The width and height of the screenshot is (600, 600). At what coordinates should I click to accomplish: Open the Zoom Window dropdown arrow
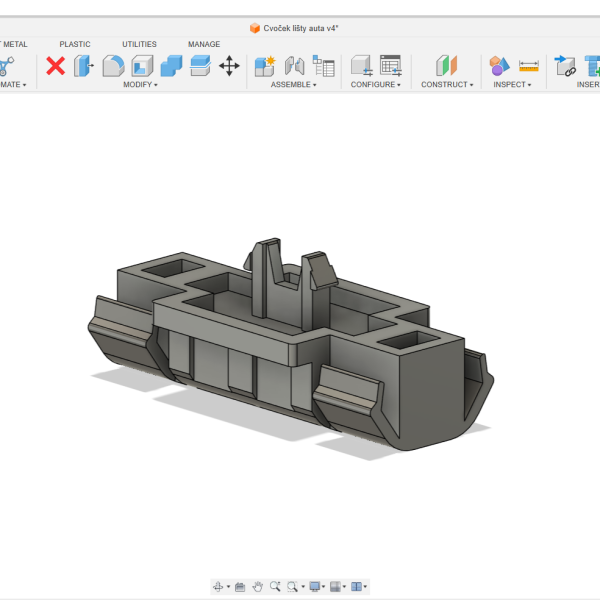tap(303, 587)
